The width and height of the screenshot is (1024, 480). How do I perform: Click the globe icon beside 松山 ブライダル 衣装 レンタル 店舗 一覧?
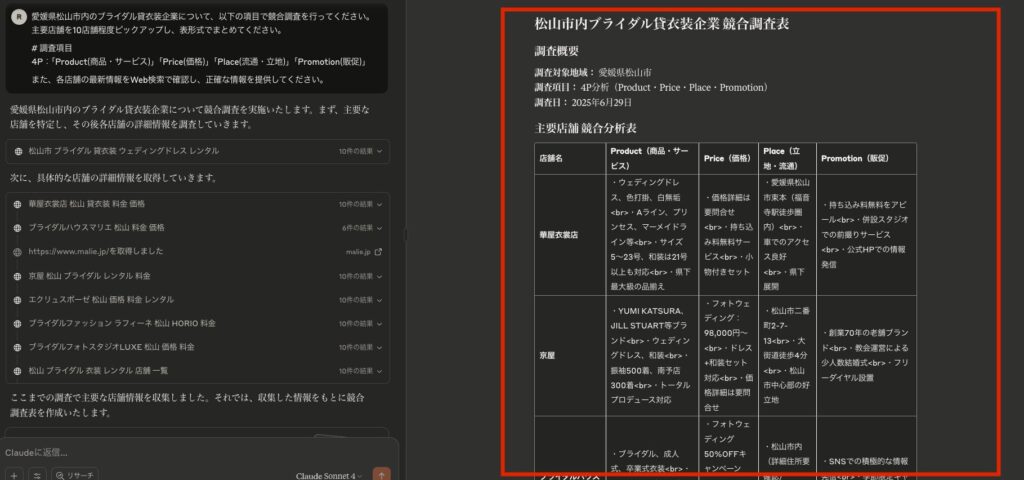[x=18, y=370]
